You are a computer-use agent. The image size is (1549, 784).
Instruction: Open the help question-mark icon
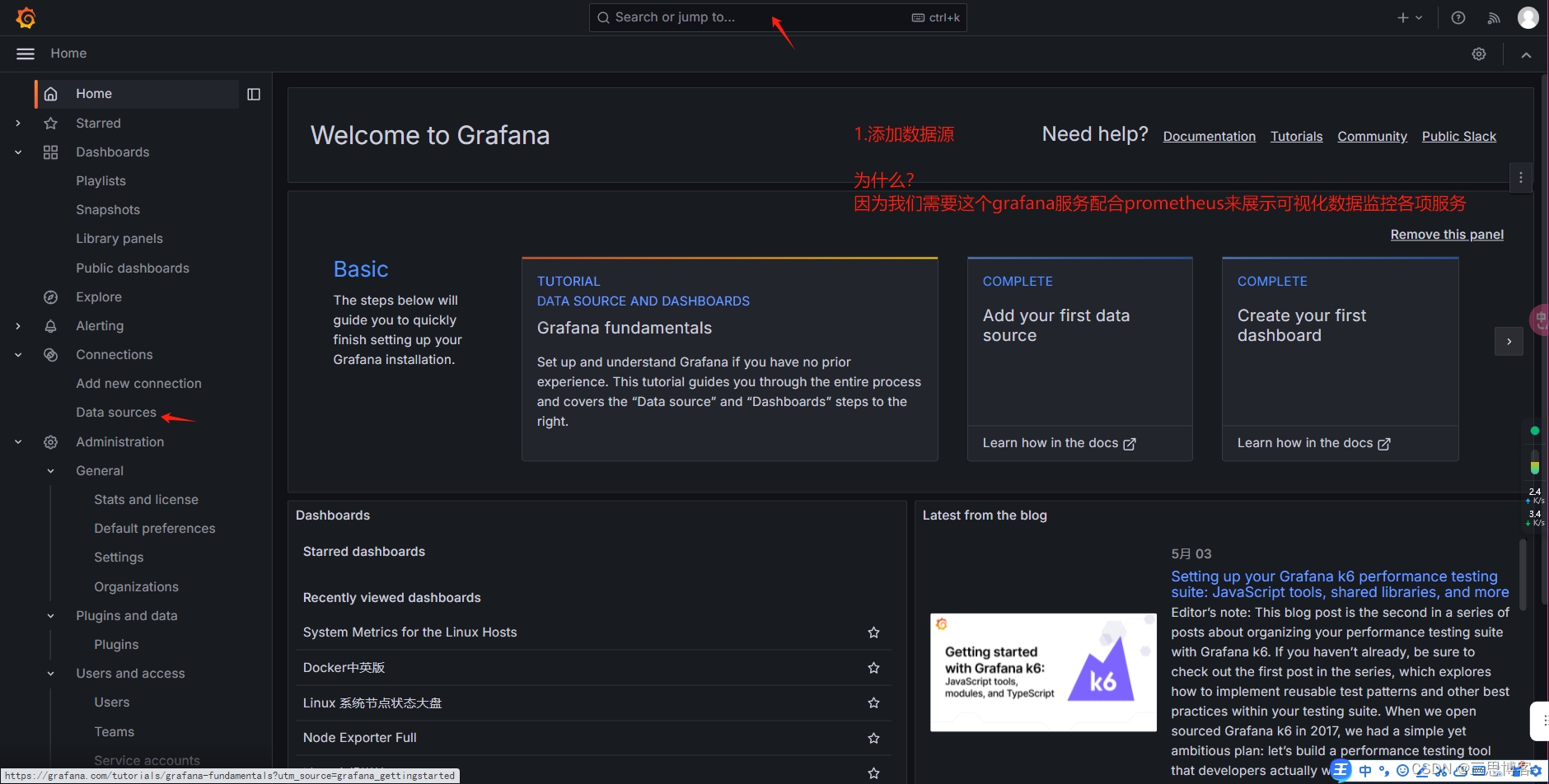(x=1458, y=17)
